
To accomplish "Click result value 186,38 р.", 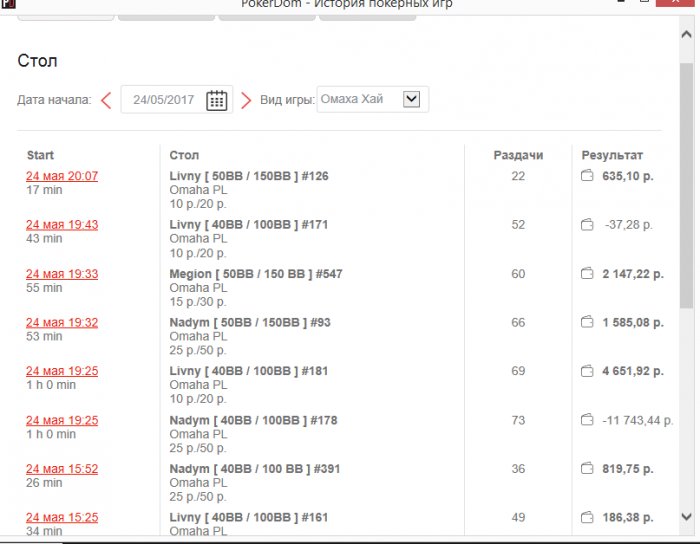I will 628,517.
